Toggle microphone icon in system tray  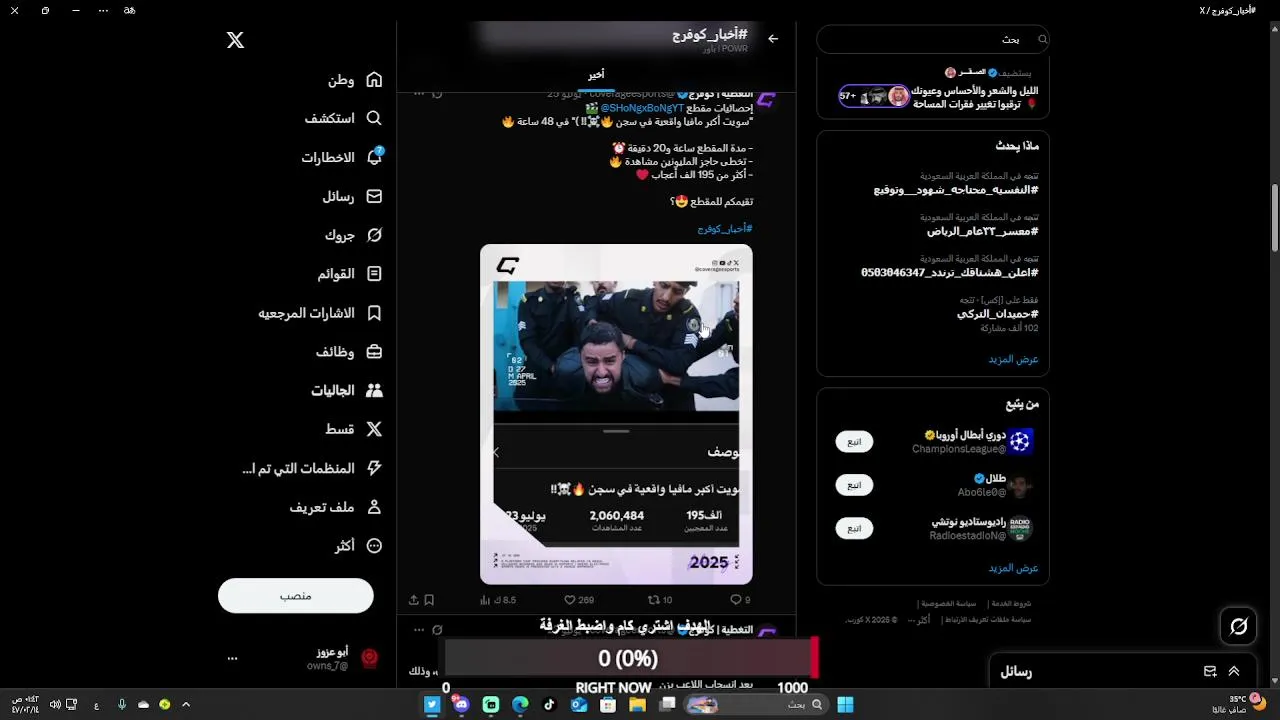point(122,704)
